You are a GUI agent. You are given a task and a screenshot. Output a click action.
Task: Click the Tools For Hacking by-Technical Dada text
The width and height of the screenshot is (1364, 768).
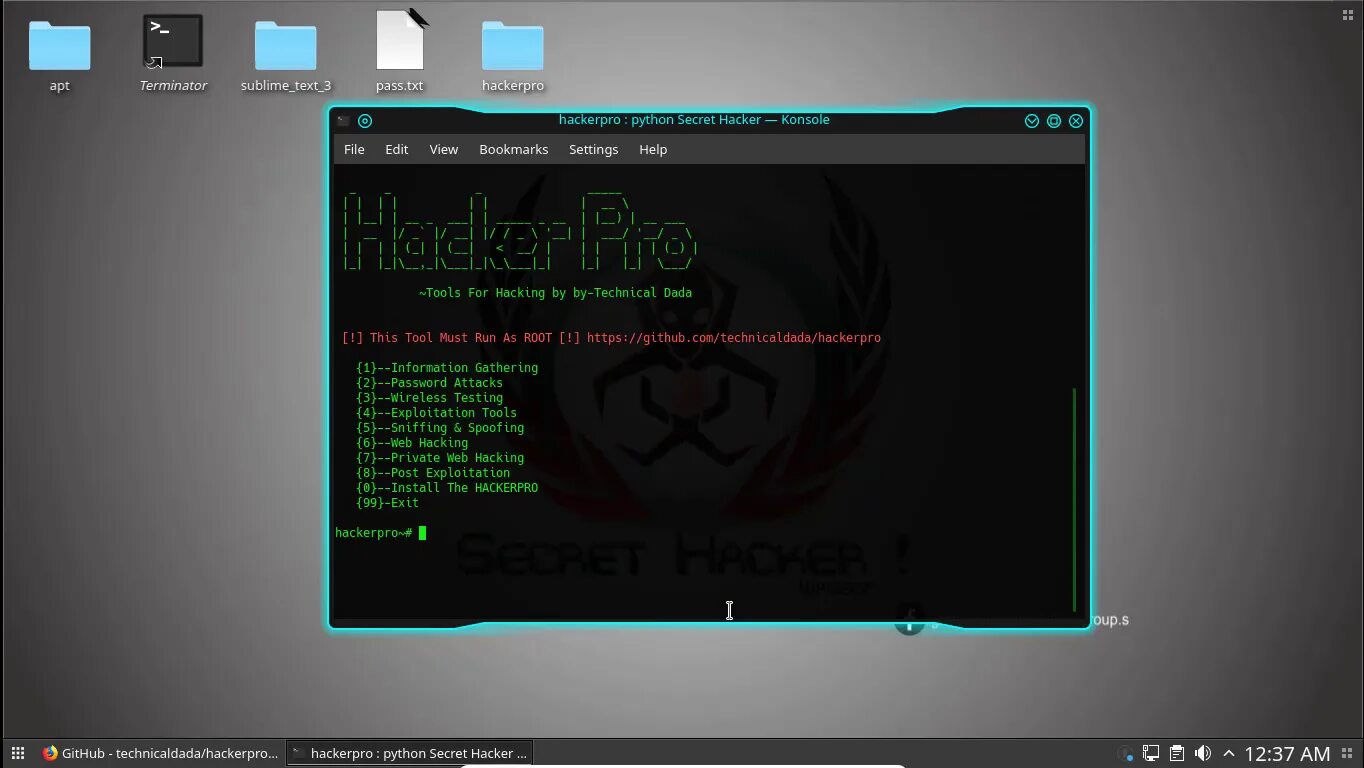click(555, 293)
